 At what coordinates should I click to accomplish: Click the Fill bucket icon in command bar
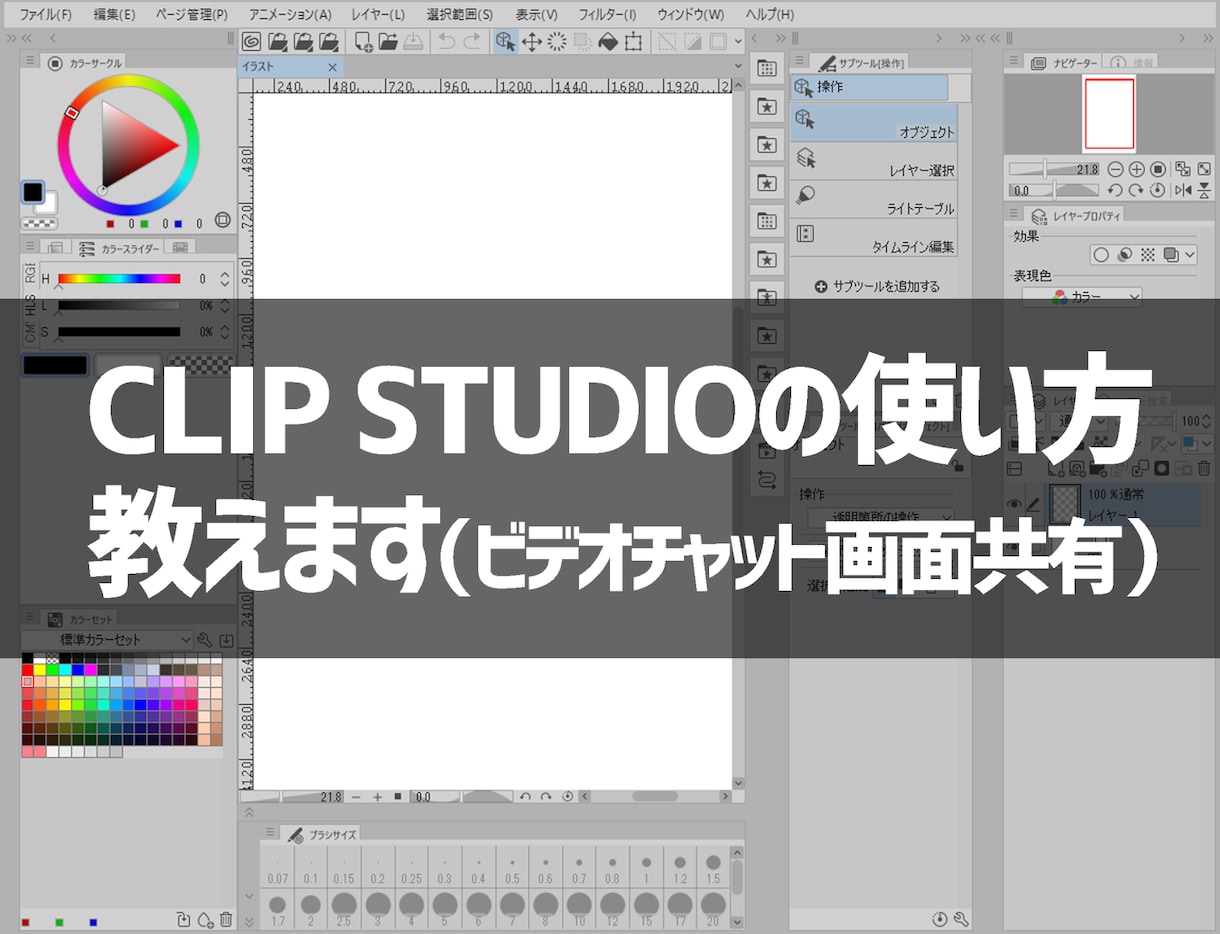click(x=608, y=41)
